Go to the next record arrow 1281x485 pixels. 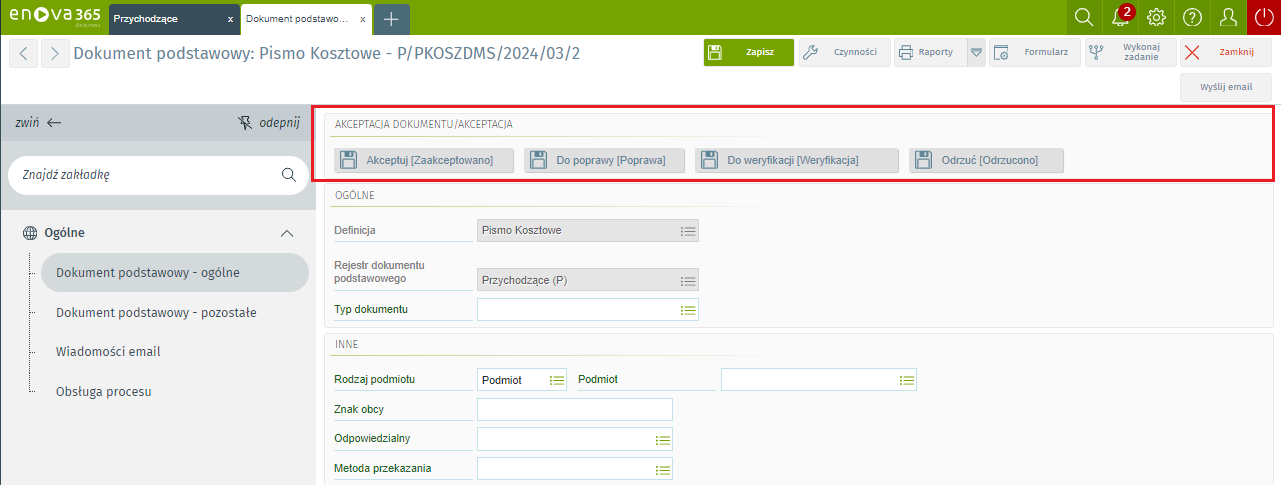55,53
